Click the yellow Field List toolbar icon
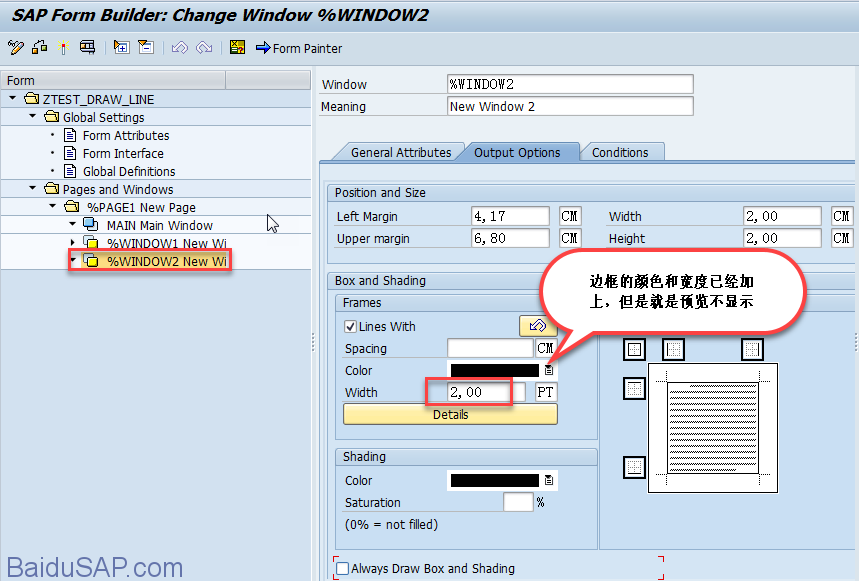Image resolution: width=859 pixels, height=581 pixels. (237, 47)
